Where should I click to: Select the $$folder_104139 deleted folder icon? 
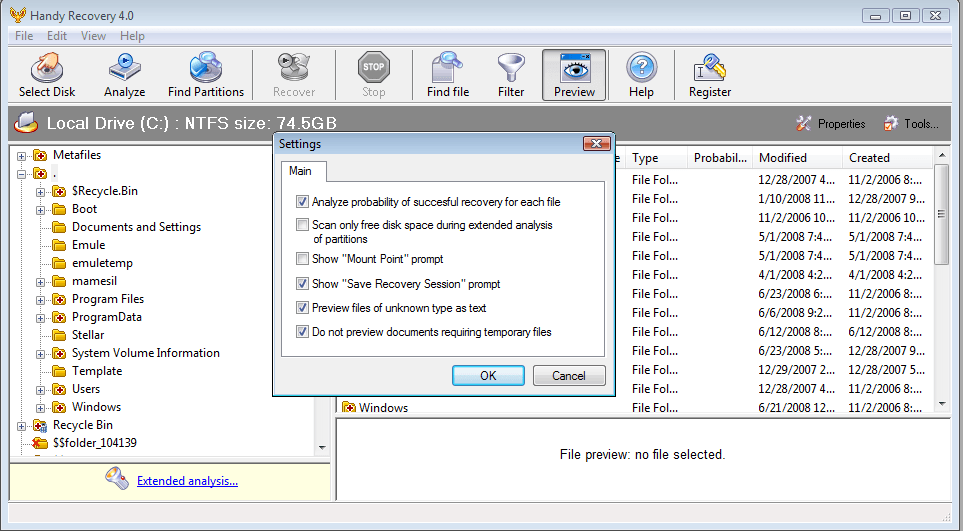(x=40, y=443)
